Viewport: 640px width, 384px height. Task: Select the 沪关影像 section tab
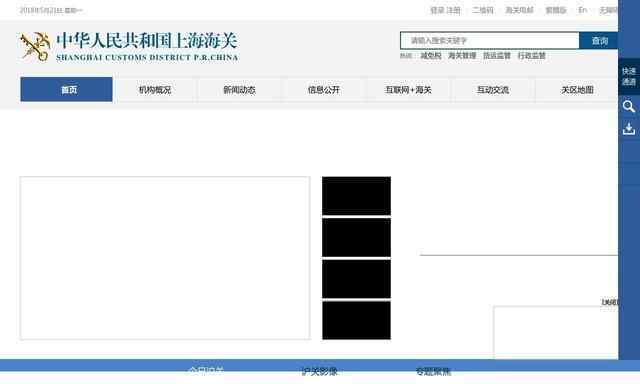[x=320, y=371]
